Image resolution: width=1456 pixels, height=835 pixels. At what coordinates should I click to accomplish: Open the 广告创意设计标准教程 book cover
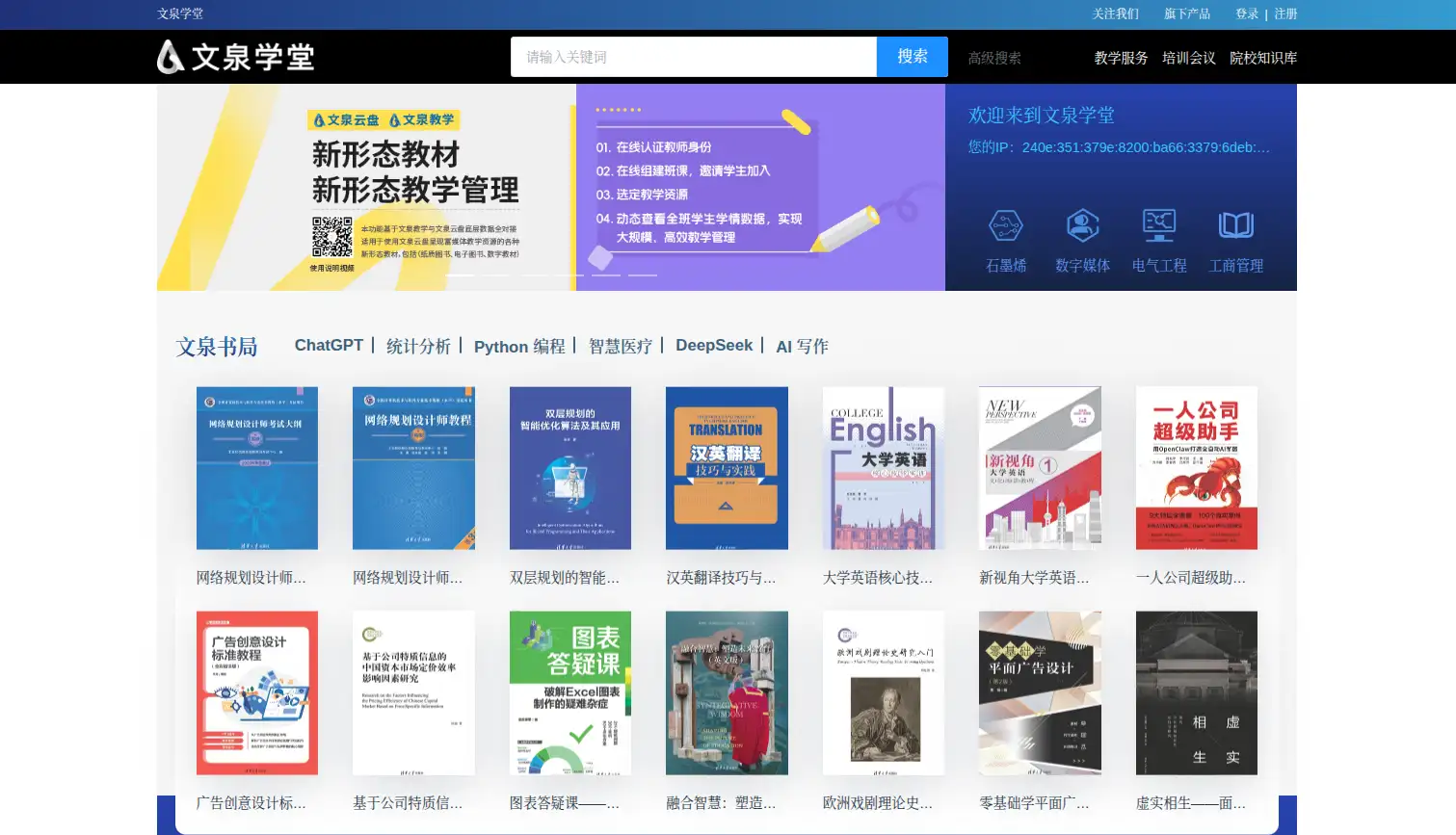257,693
